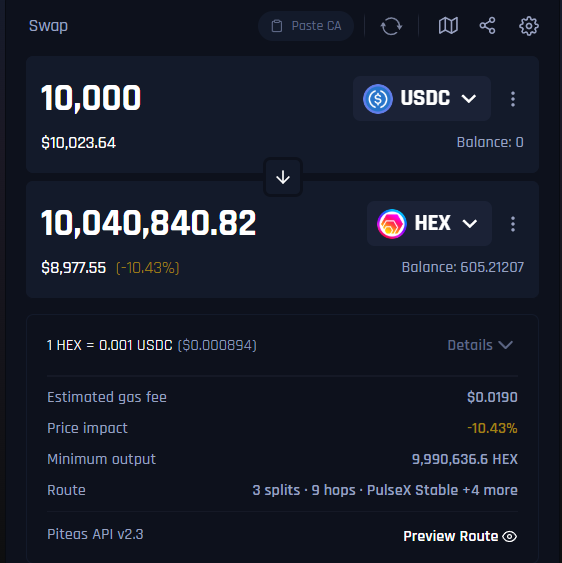The width and height of the screenshot is (562, 563).
Task: Click the Estimated gas fee $0.0190 value
Action: (492, 397)
